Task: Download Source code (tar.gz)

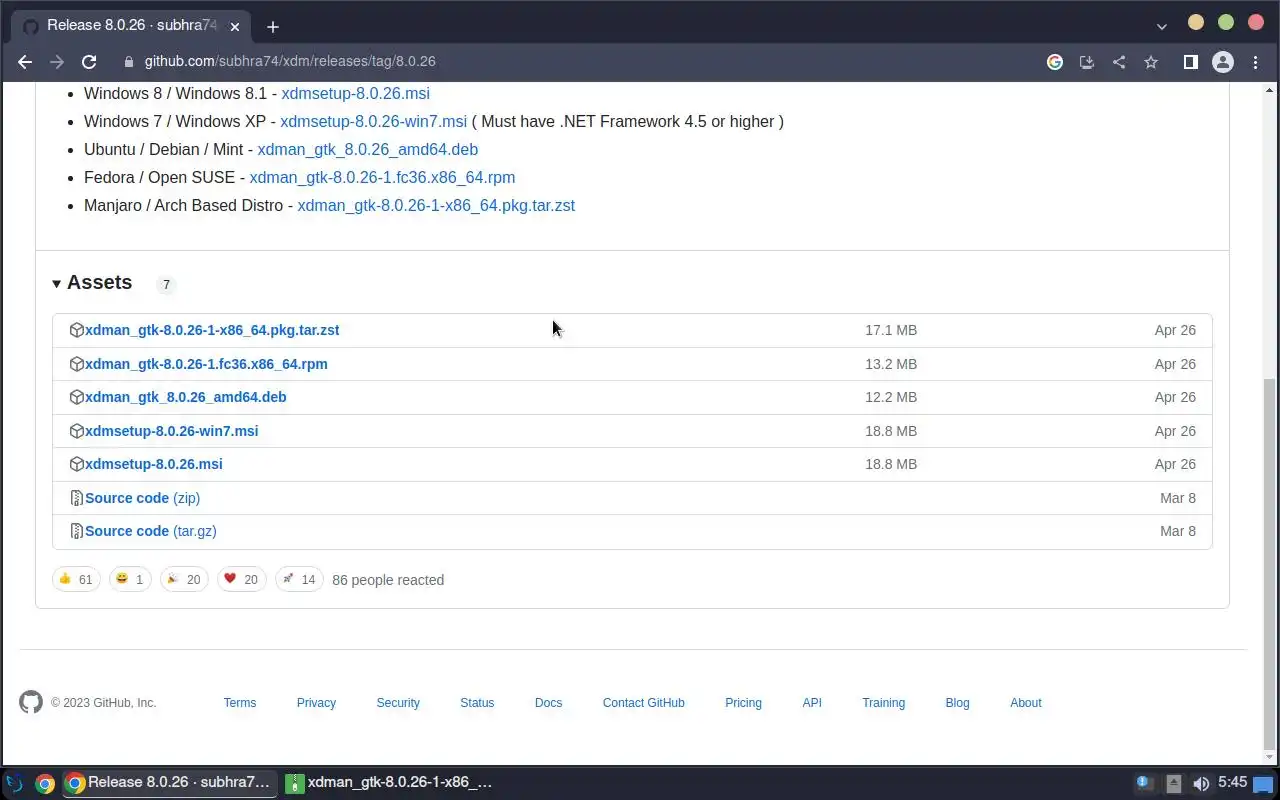Action: (x=151, y=531)
